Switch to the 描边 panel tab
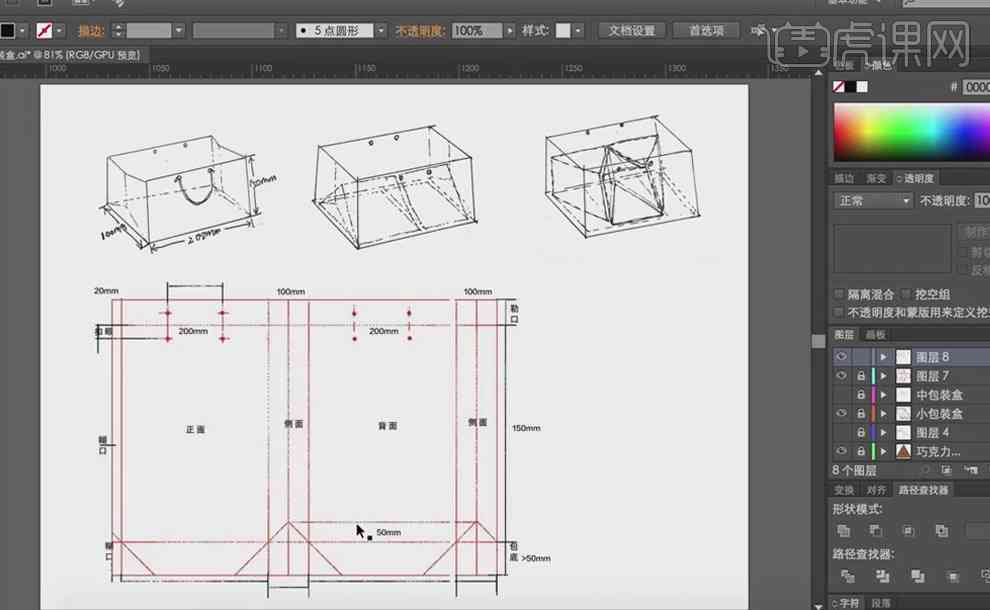This screenshot has width=990, height=610. tap(844, 179)
